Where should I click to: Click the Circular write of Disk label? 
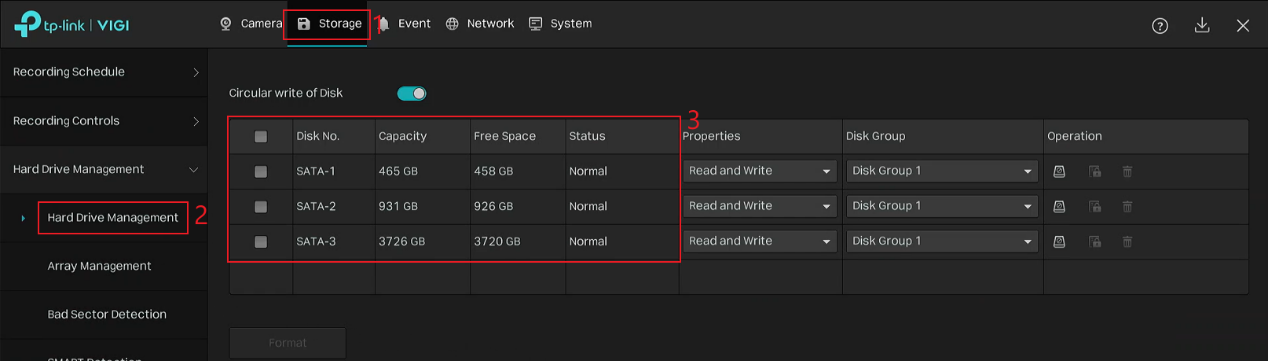point(286,93)
